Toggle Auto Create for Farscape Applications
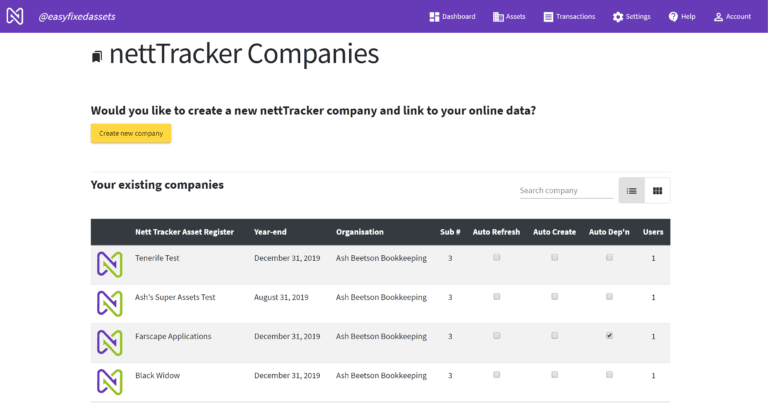This screenshot has width=768, height=403. click(x=554, y=335)
